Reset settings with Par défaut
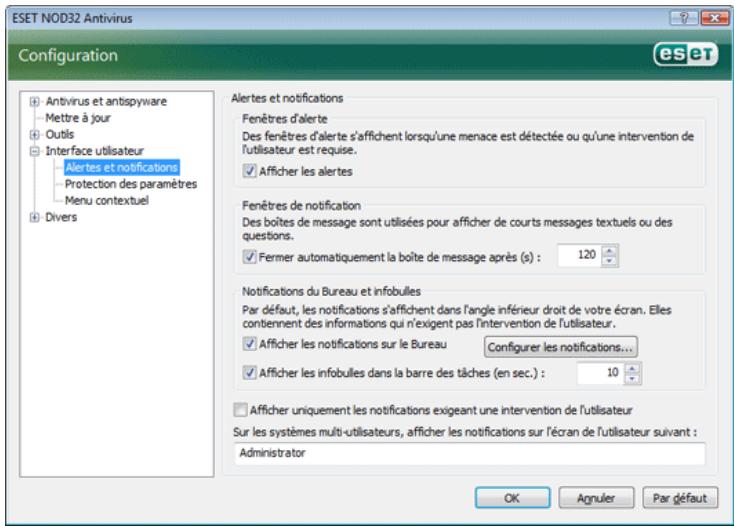 click(680, 498)
